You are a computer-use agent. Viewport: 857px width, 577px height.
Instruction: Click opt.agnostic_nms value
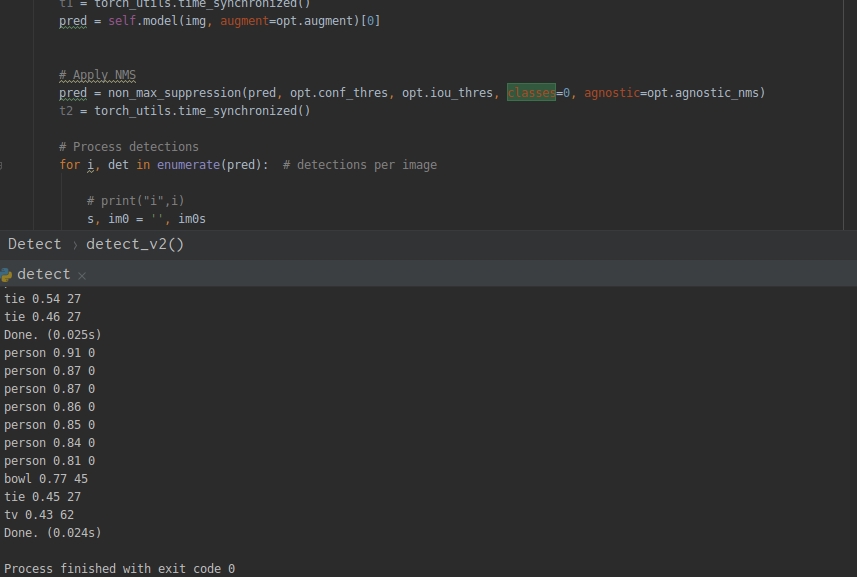point(703,93)
